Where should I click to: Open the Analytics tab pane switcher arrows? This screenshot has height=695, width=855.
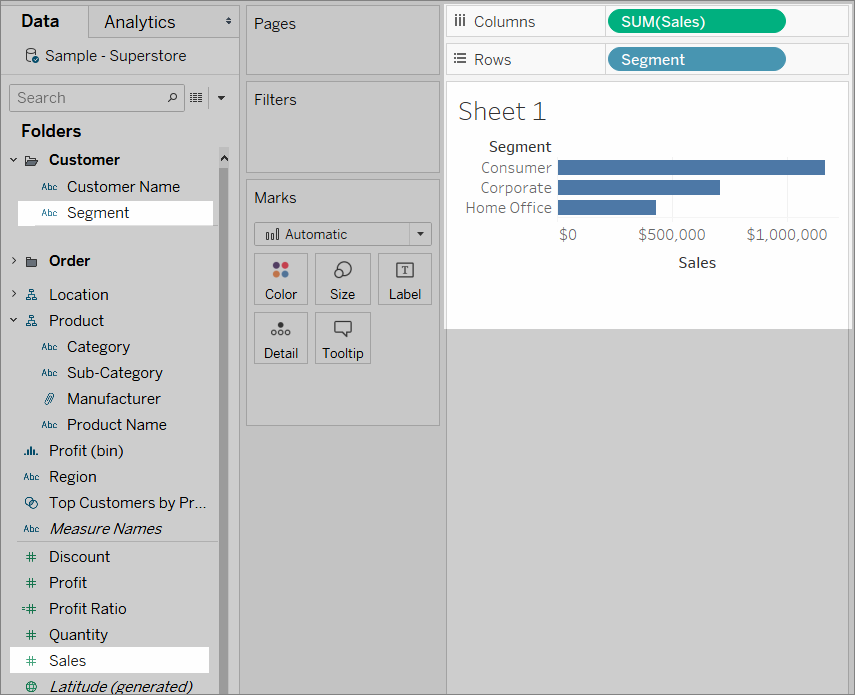coord(228,21)
